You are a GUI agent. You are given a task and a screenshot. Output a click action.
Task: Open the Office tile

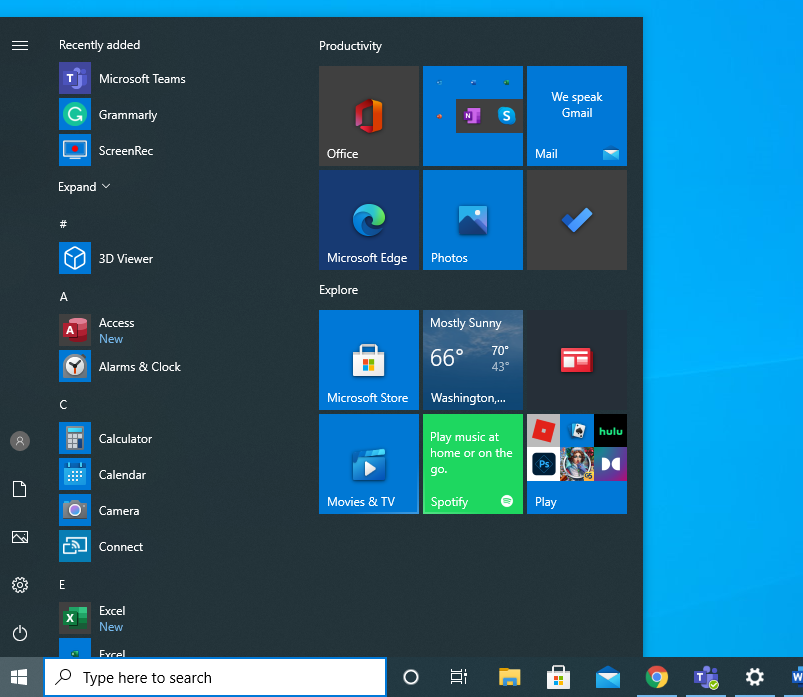click(369, 116)
